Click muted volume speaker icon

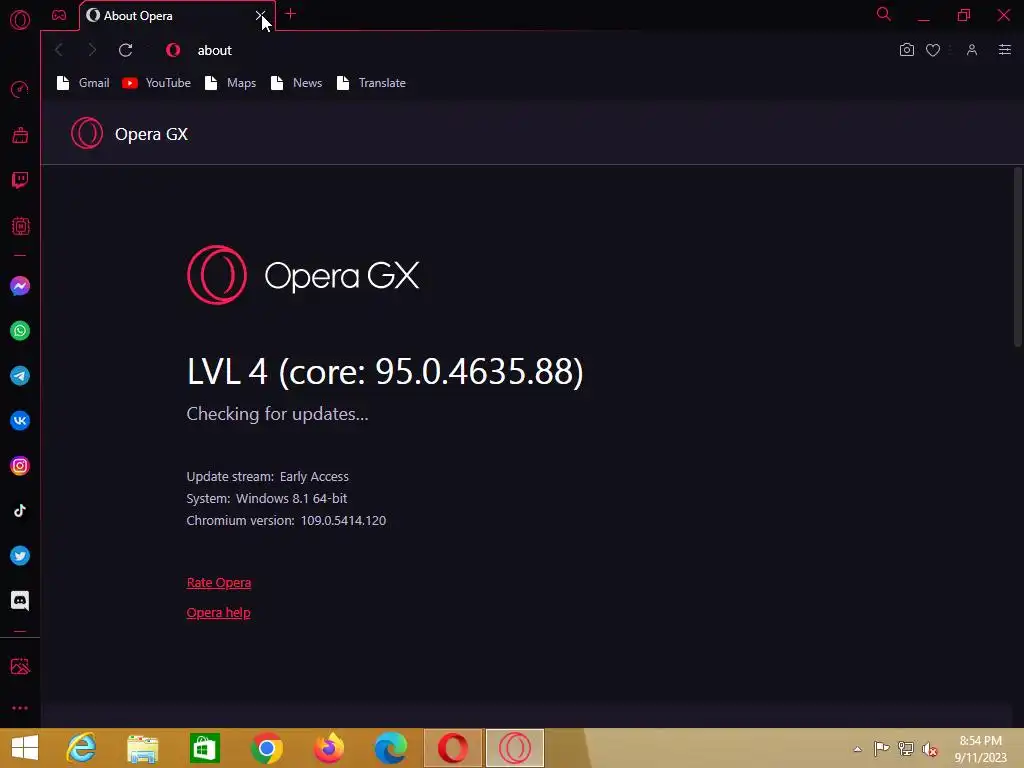point(930,749)
